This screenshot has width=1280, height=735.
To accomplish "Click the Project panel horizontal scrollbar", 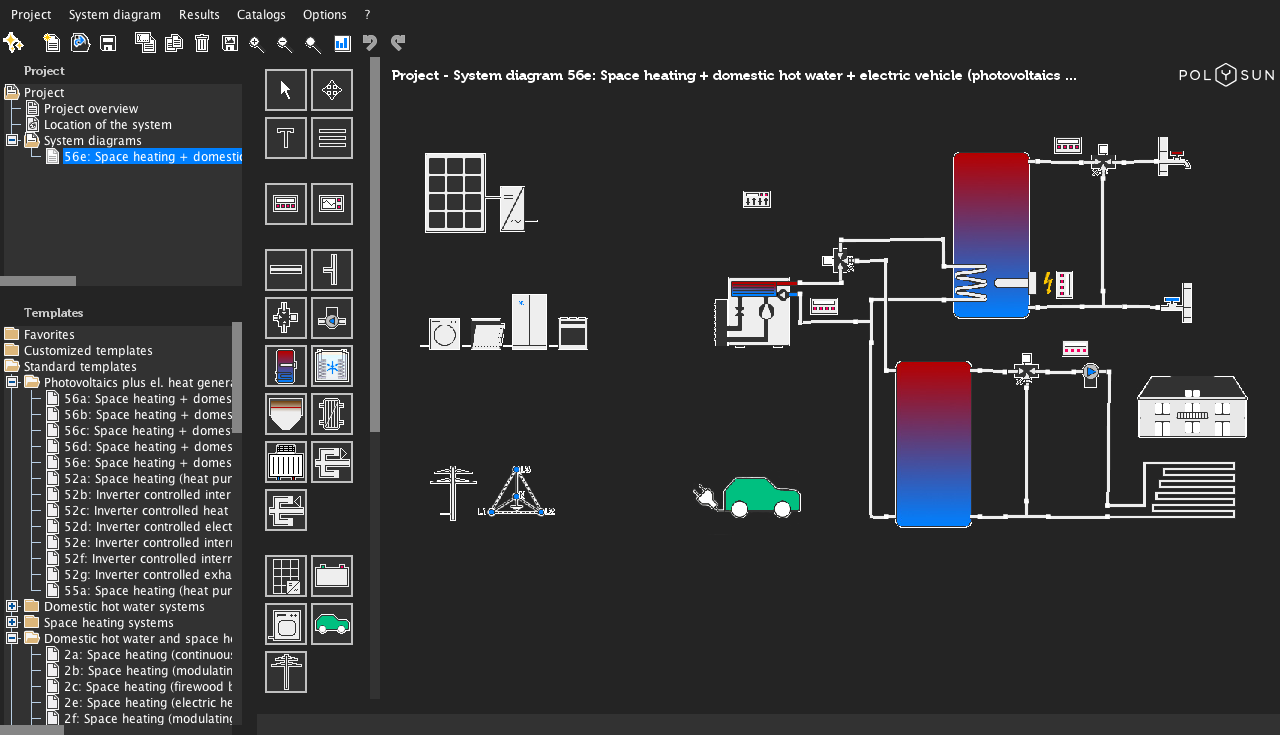I will click(38, 281).
